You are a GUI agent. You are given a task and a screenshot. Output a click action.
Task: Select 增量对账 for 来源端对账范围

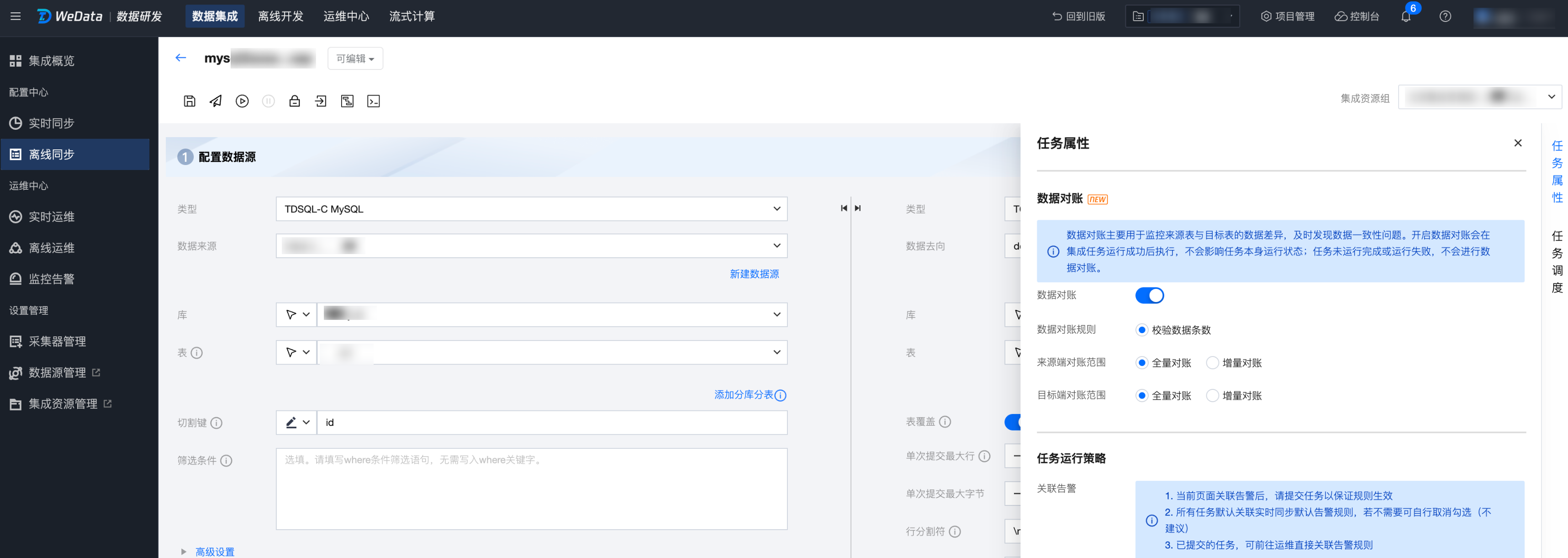1213,363
